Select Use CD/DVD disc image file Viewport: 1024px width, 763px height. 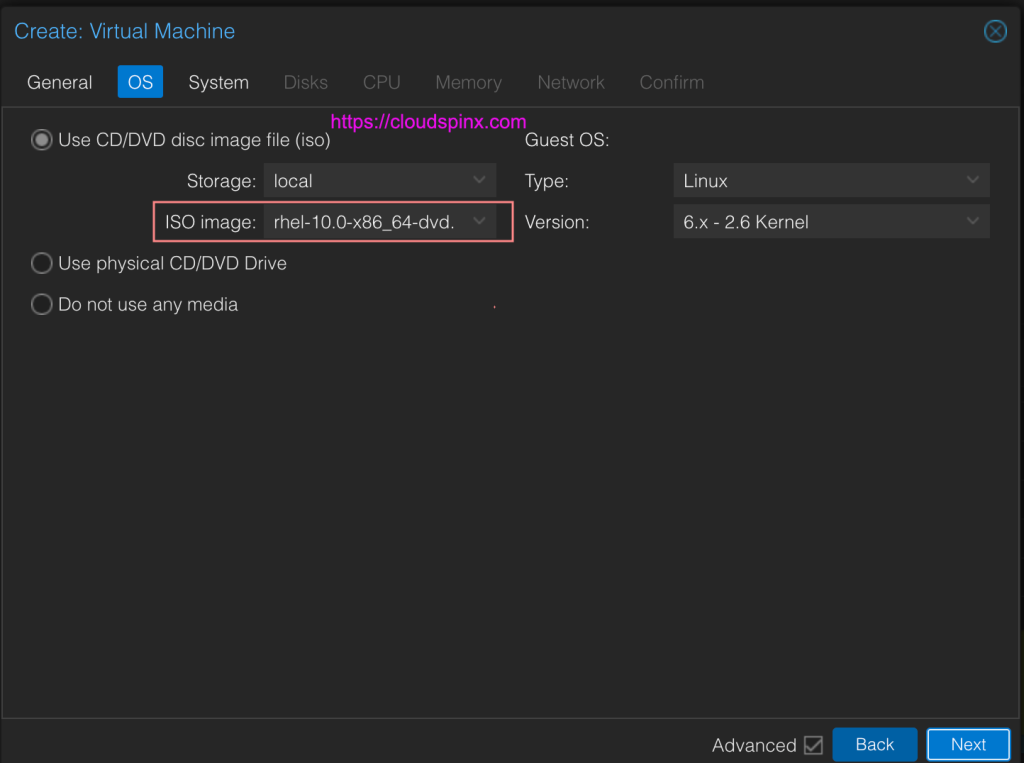pyautogui.click(x=41, y=140)
